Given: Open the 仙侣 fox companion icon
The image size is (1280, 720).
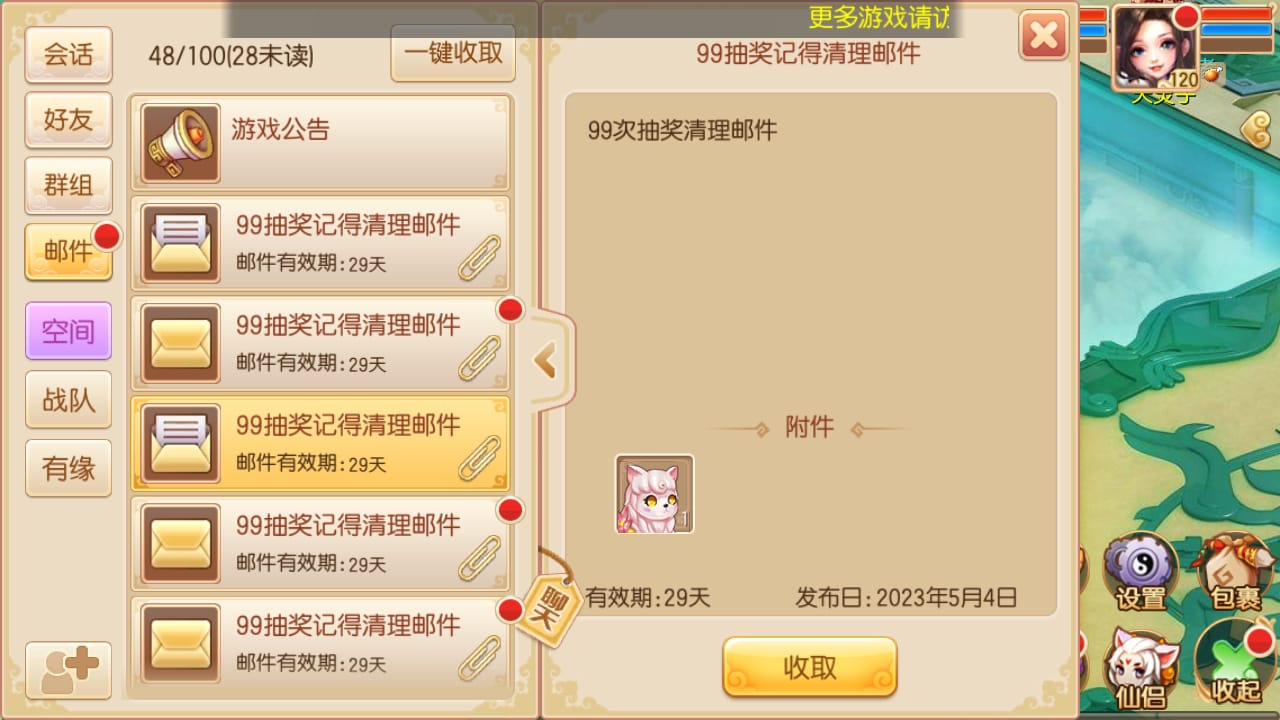Looking at the screenshot, I should [1140, 665].
